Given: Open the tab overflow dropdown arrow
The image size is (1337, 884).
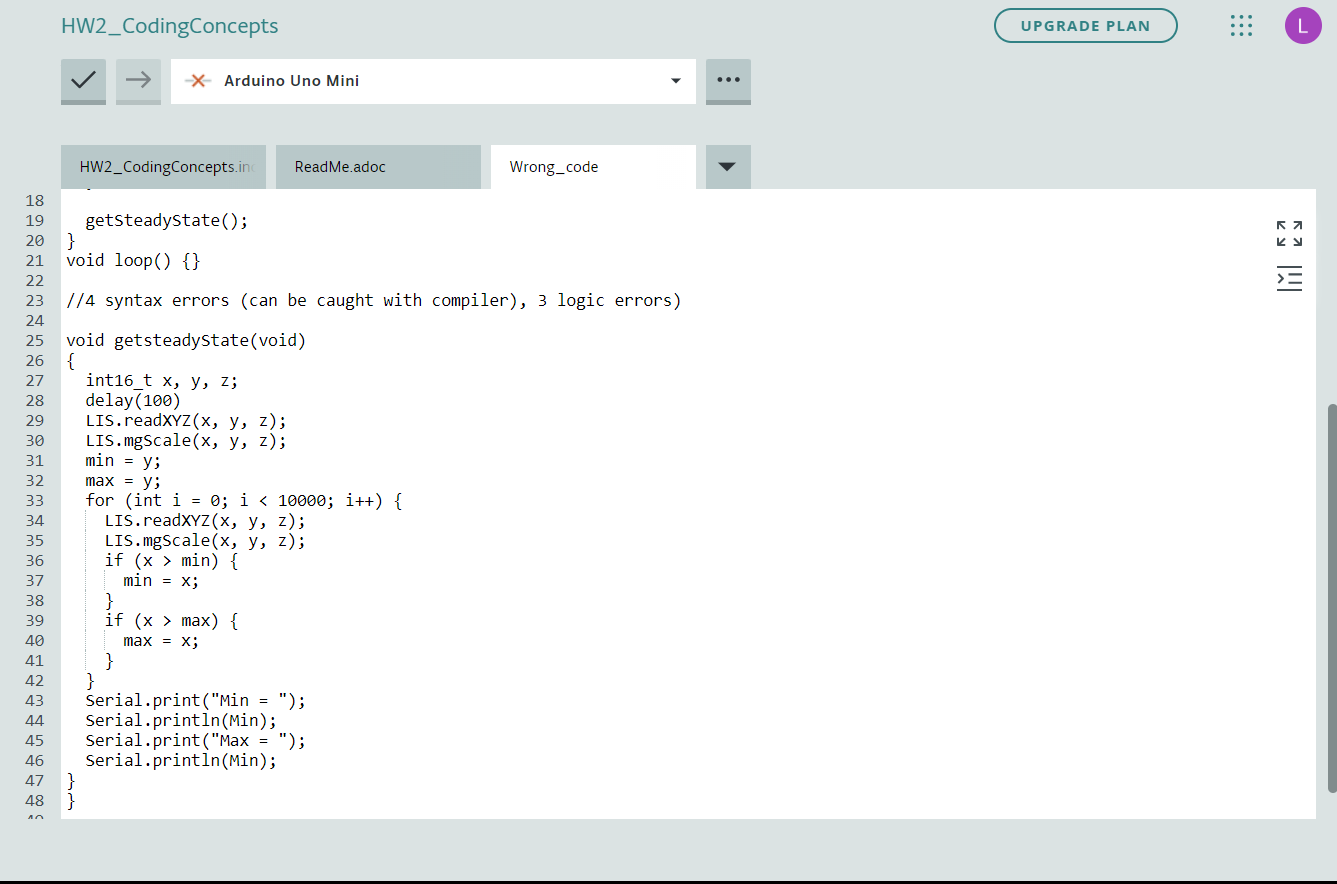Looking at the screenshot, I should tap(728, 166).
